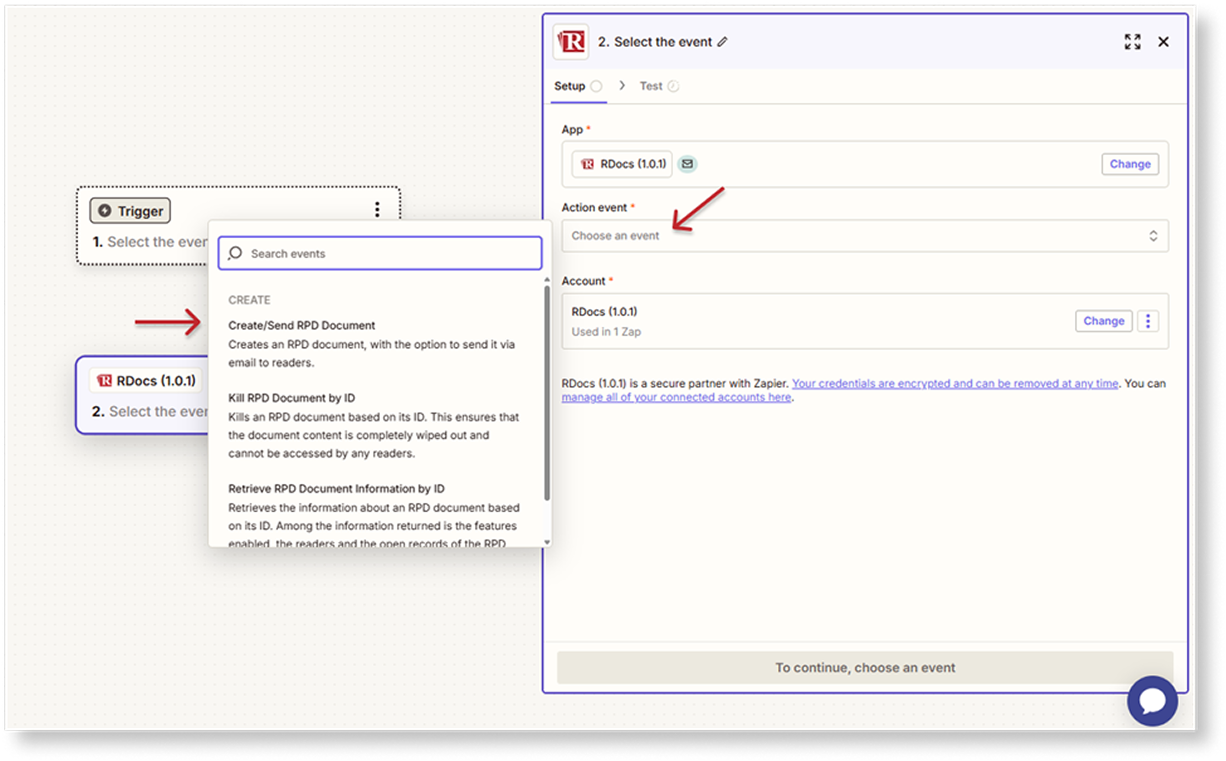This screenshot has height=761, width=1226.
Task: Click the RDocs (1.0.1) app chip
Action: point(622,164)
